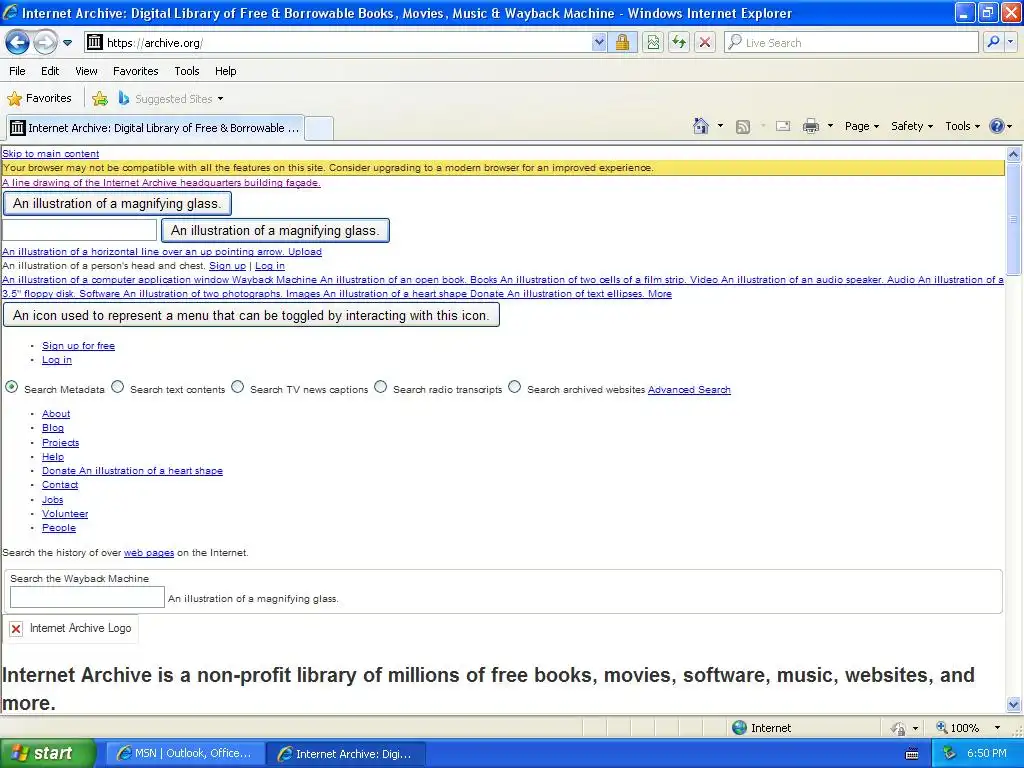Click the RSS feeds icon
1024x768 pixels.
[743, 127]
